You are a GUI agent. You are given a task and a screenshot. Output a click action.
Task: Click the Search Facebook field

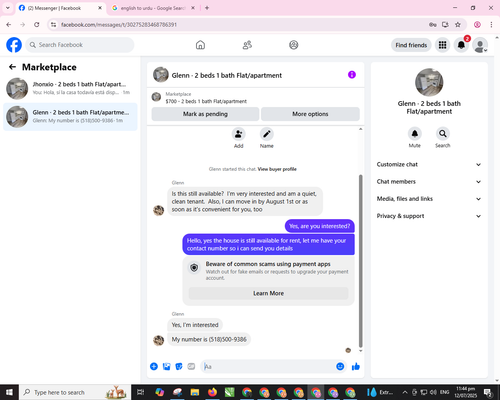tap(80, 45)
